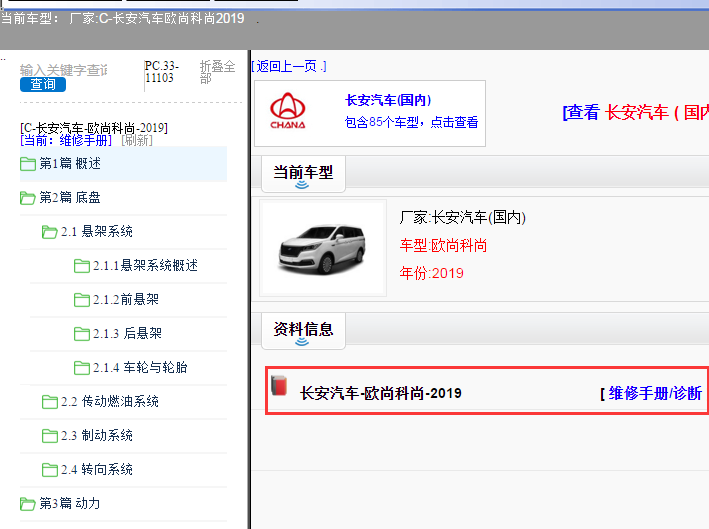This screenshot has width=709, height=529.
Task: Focus the 输入关键字查询 keyword input field
Action: point(64,70)
